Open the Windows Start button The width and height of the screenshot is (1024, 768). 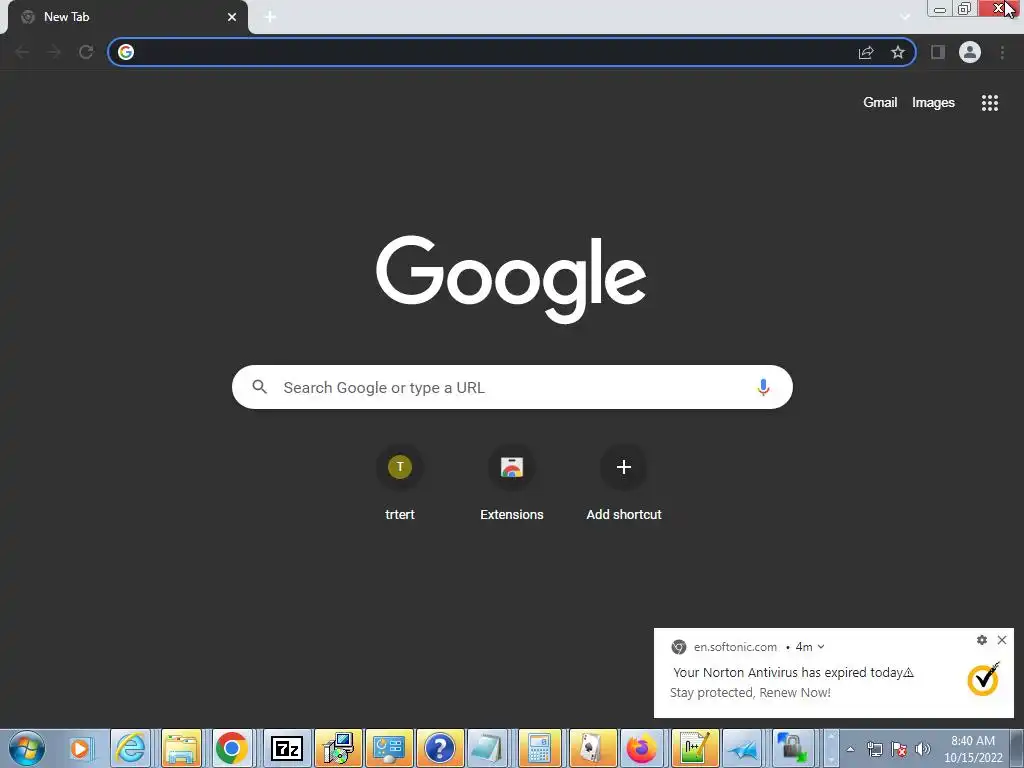(x=27, y=748)
